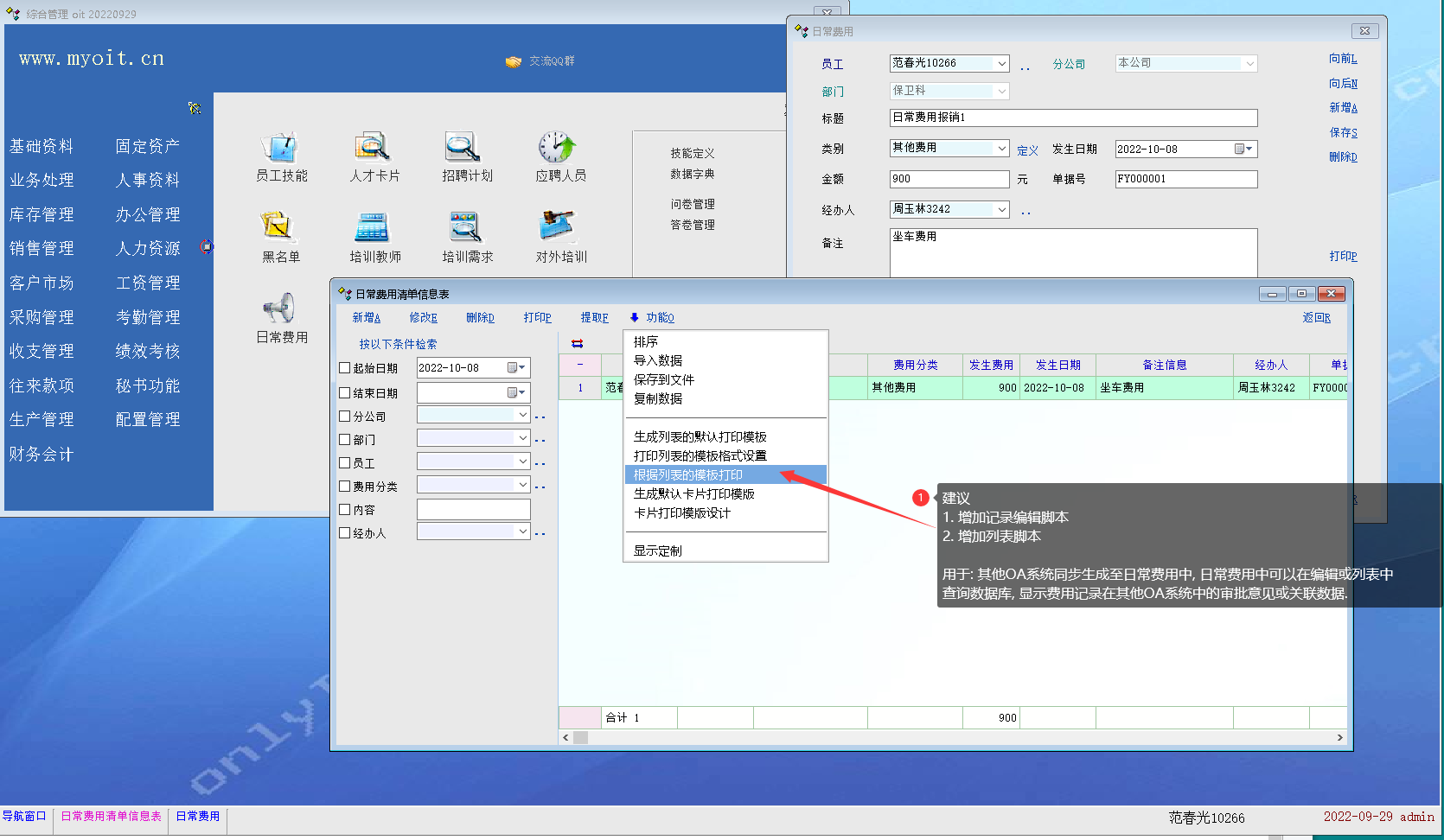Check the 经办人 filter checkbox
The width and height of the screenshot is (1444, 840).
pyautogui.click(x=345, y=533)
